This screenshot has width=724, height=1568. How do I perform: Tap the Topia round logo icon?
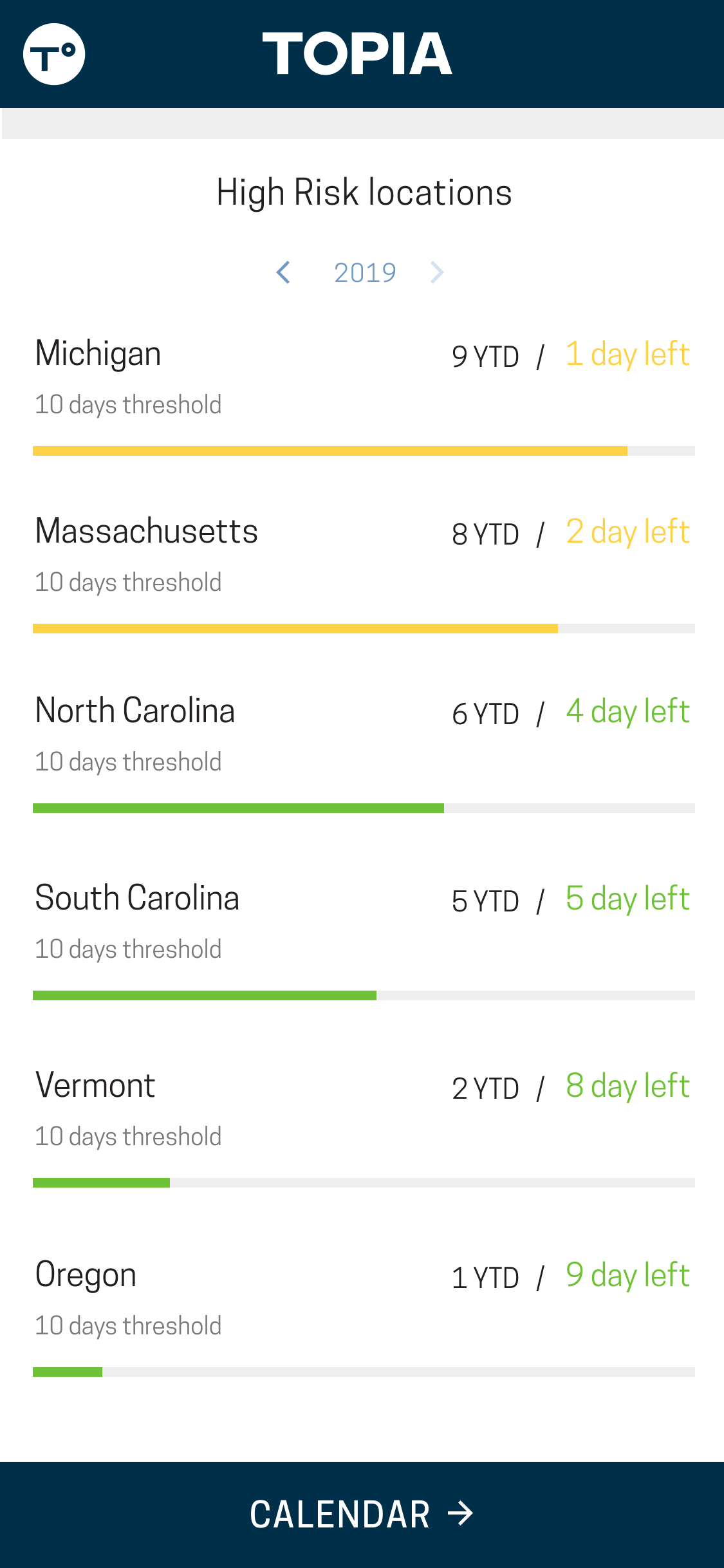pos(54,54)
